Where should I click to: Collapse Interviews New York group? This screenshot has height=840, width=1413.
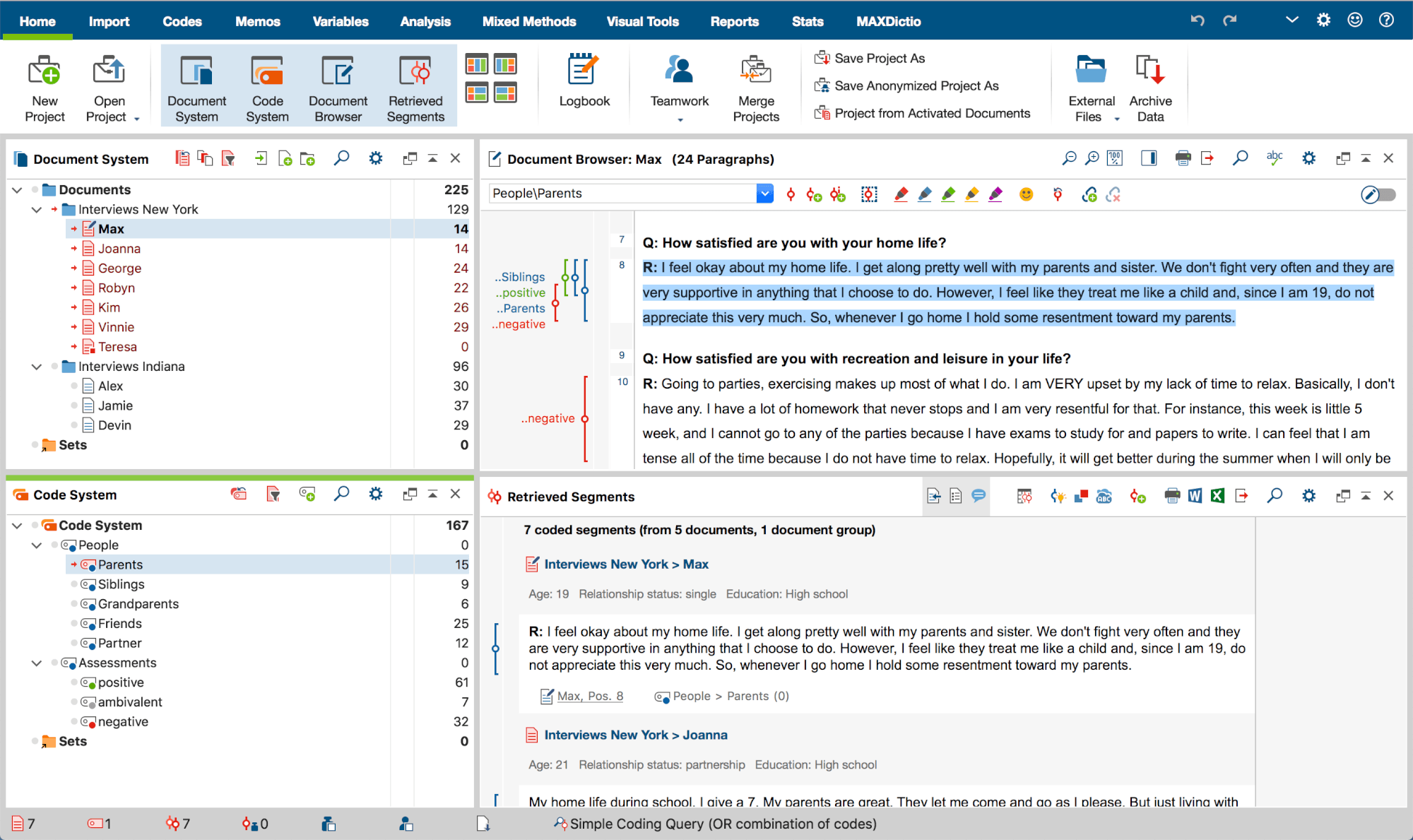coord(37,210)
